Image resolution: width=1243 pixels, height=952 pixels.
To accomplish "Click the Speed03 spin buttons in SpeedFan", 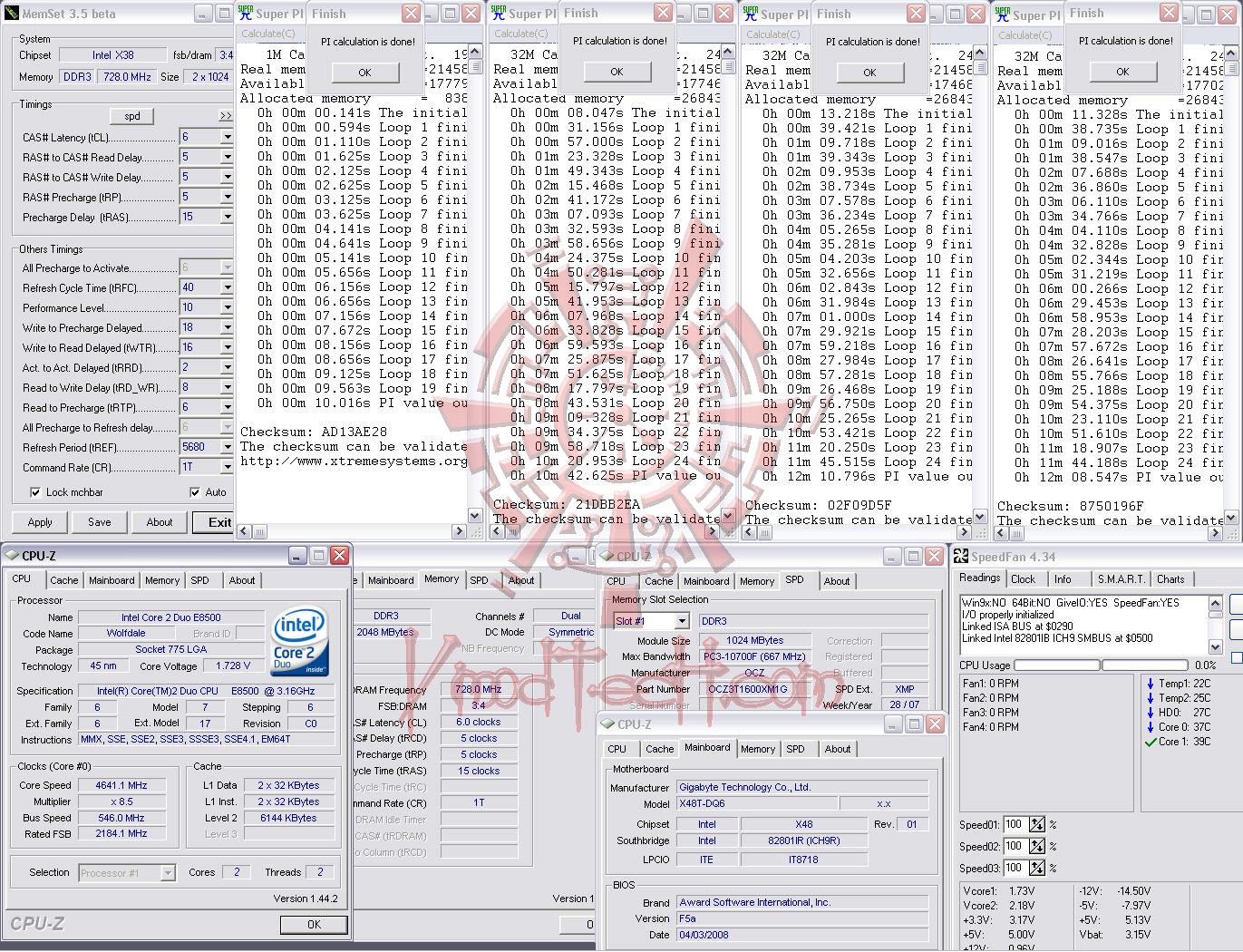I will [x=1038, y=869].
